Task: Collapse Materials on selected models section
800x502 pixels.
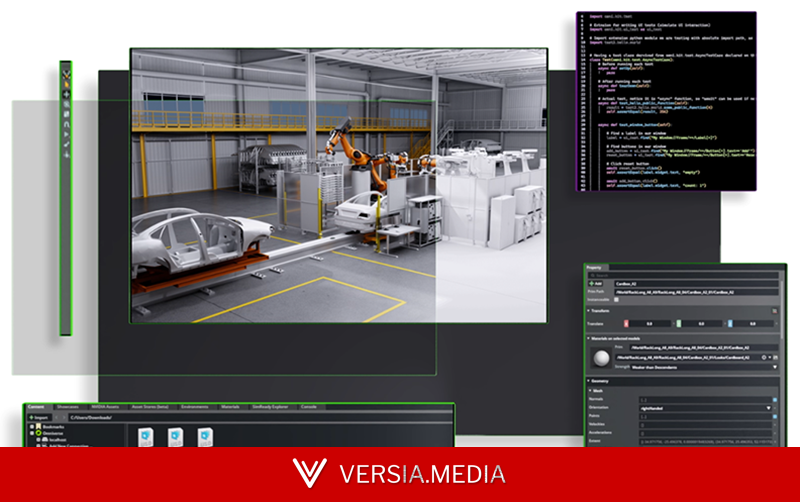Action: click(588, 338)
